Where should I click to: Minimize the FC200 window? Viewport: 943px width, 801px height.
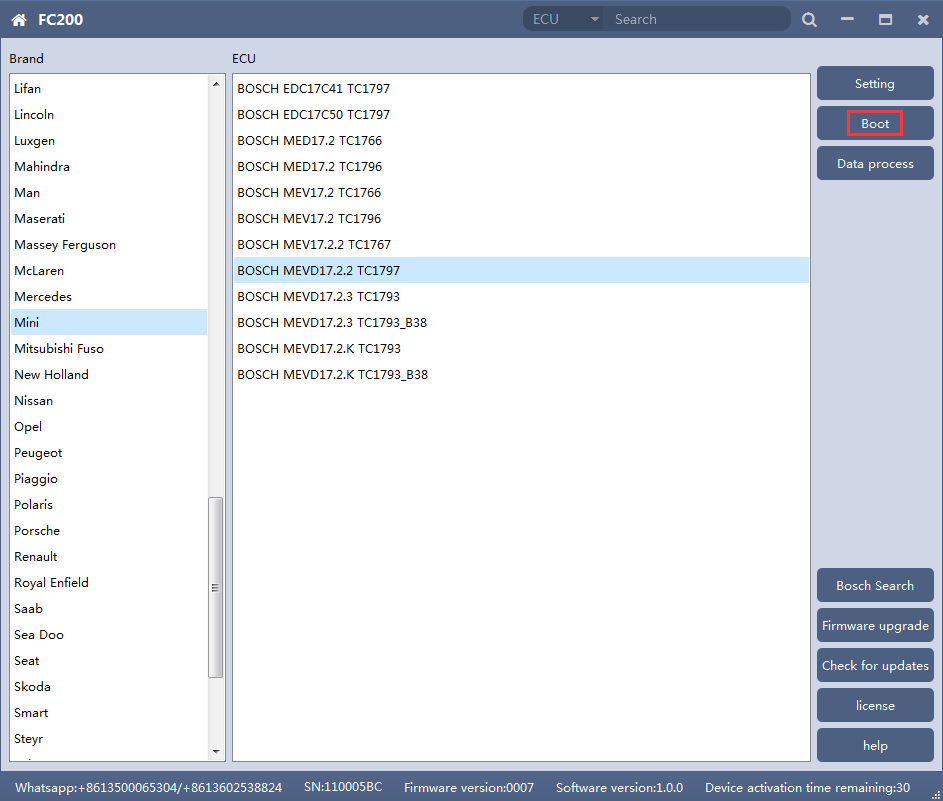(847, 19)
